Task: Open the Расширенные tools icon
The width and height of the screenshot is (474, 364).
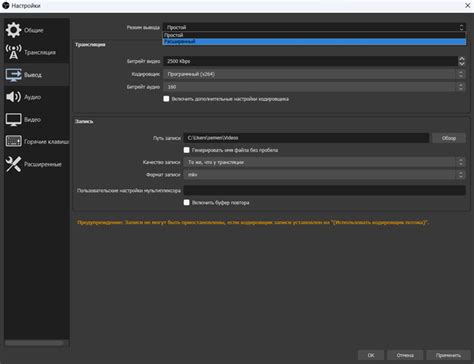Action: click(x=13, y=164)
